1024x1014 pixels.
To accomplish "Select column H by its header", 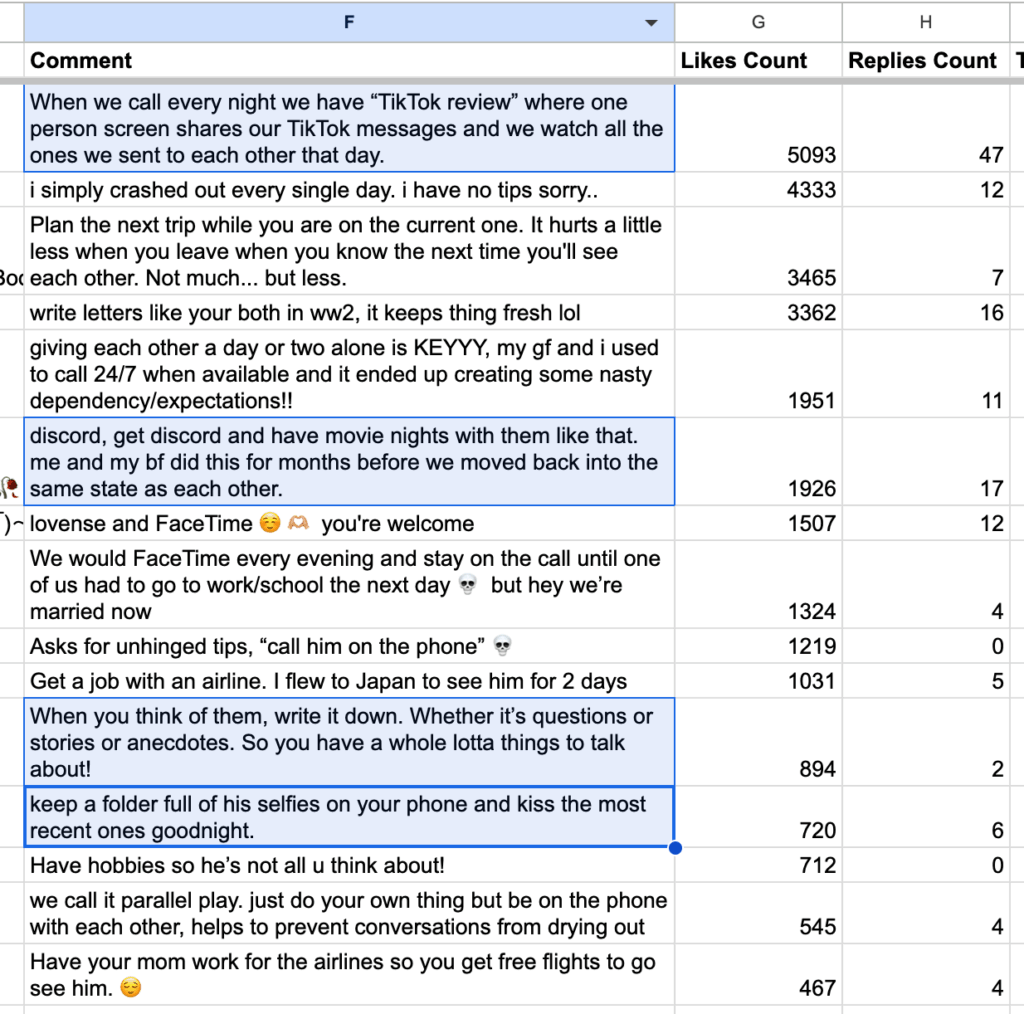I will coord(927,22).
